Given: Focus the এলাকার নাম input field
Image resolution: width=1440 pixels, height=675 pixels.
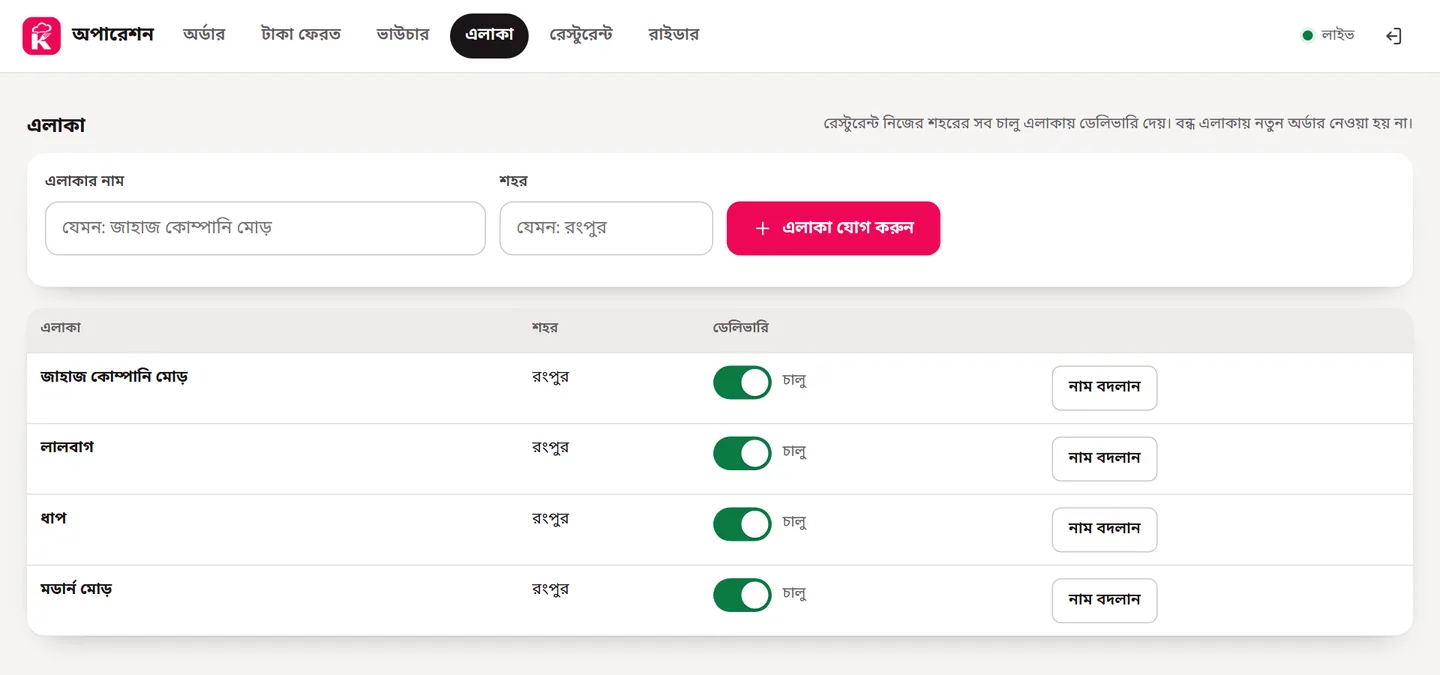Looking at the screenshot, I should 265,228.
